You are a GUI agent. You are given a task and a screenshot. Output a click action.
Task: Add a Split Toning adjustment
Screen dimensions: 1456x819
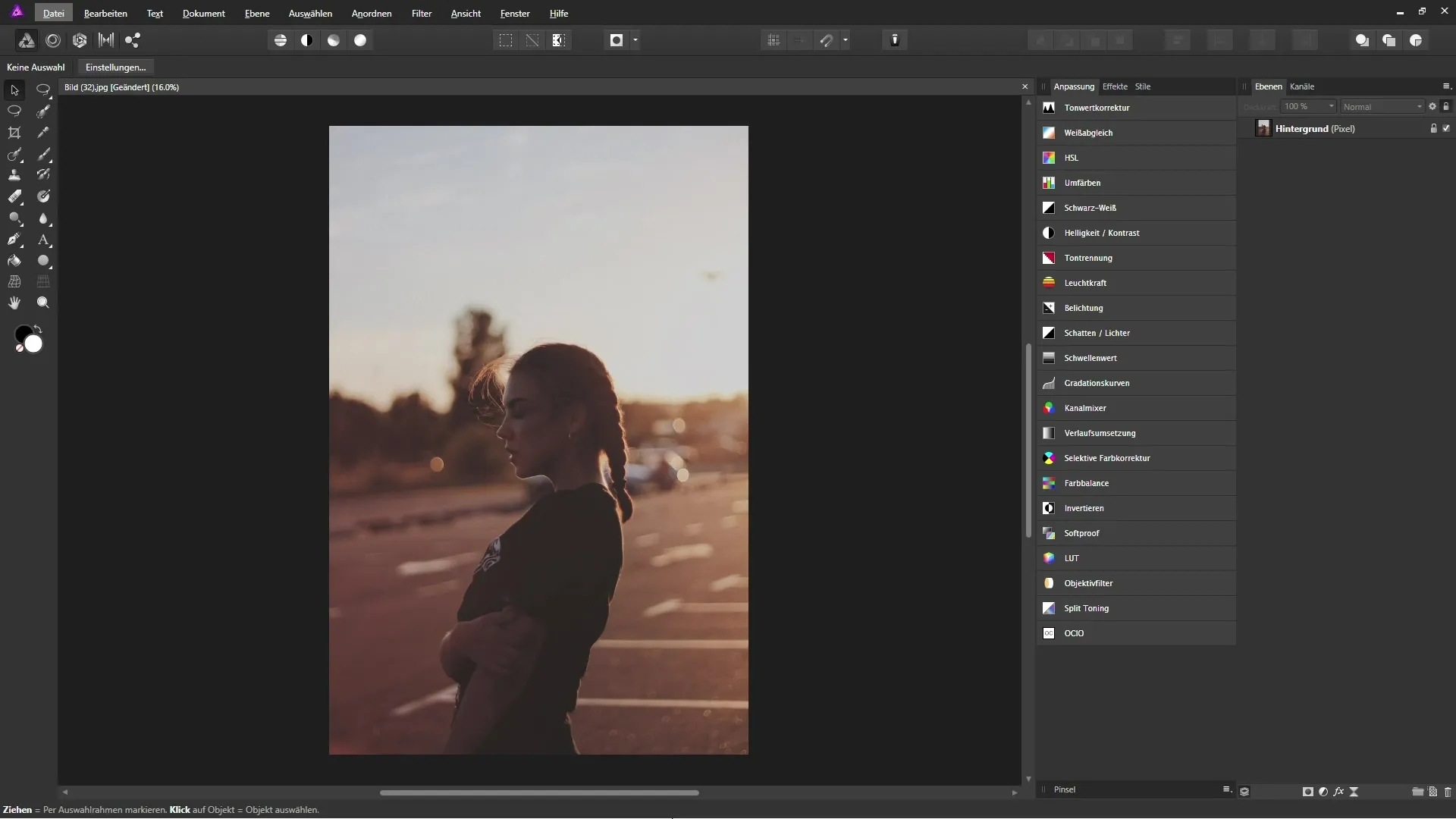click(1136, 608)
